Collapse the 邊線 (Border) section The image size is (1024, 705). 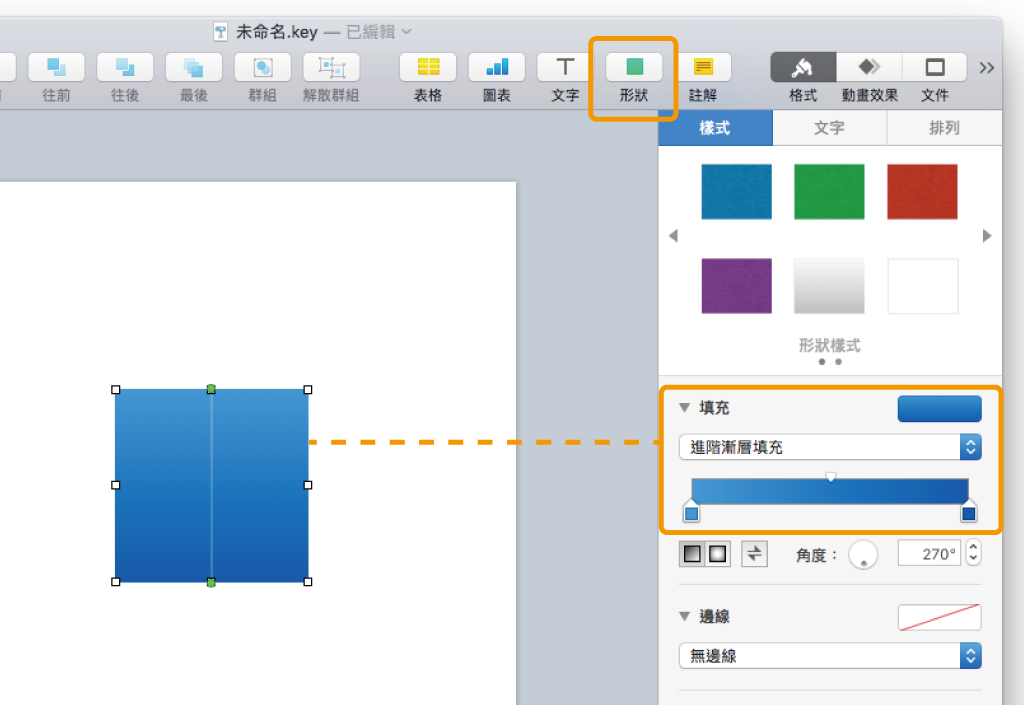click(684, 616)
